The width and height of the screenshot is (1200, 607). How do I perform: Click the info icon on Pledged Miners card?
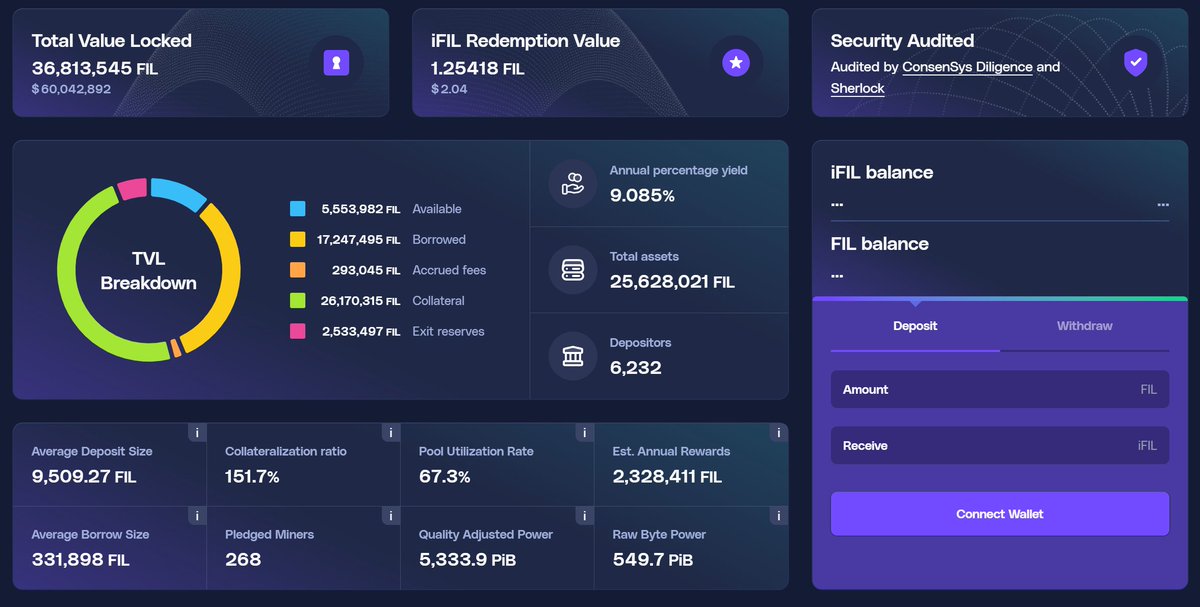tap(390, 515)
